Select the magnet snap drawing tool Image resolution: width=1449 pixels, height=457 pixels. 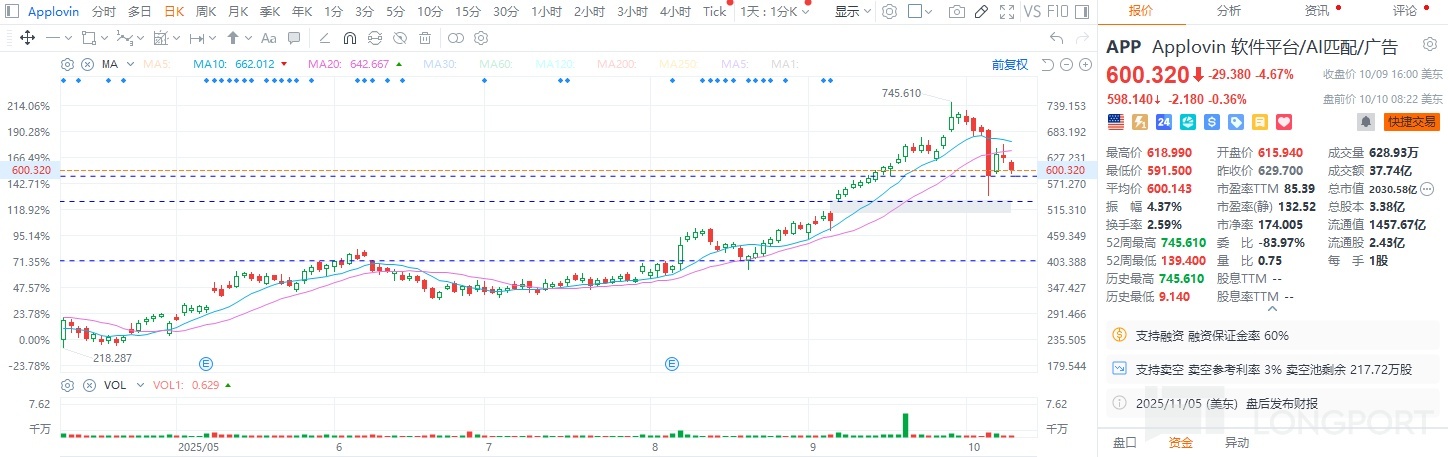click(349, 38)
